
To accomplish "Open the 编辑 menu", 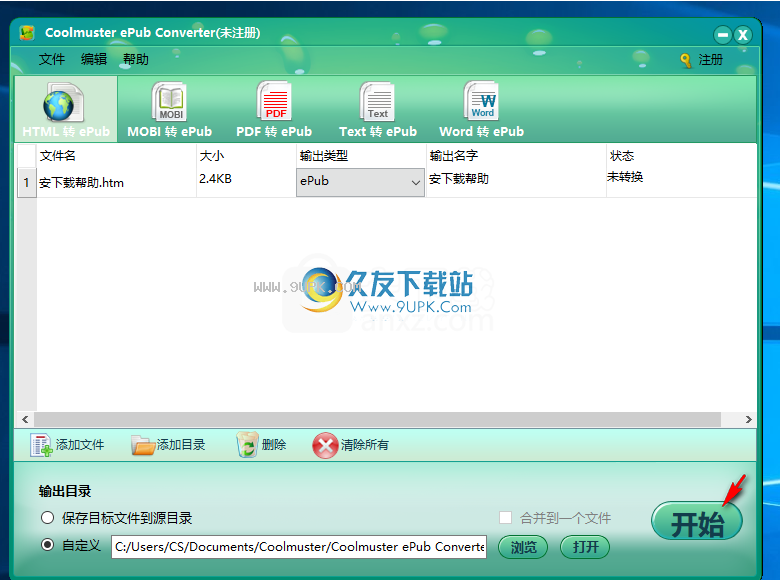I will (x=94, y=59).
